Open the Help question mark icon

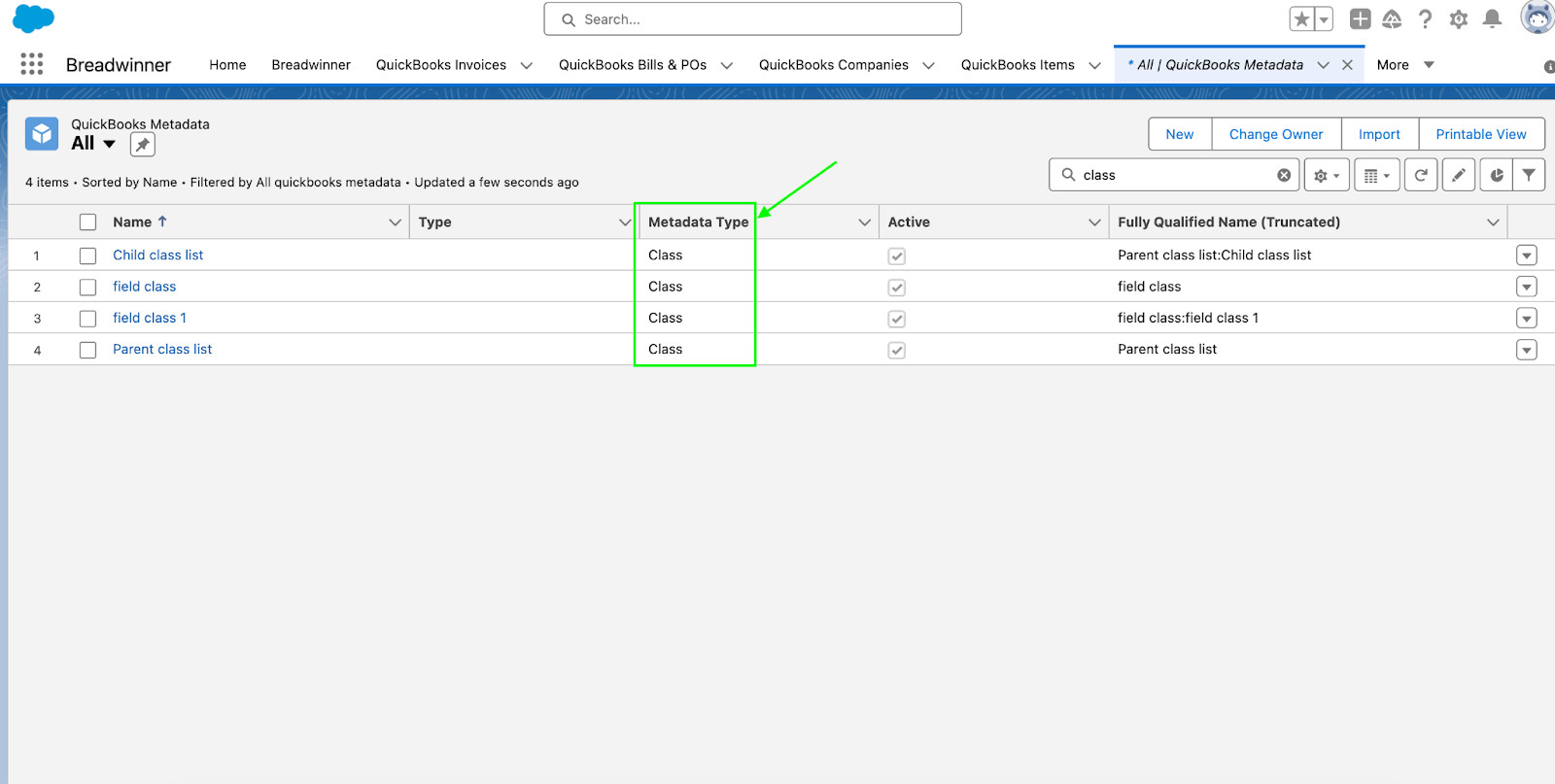tap(1426, 18)
